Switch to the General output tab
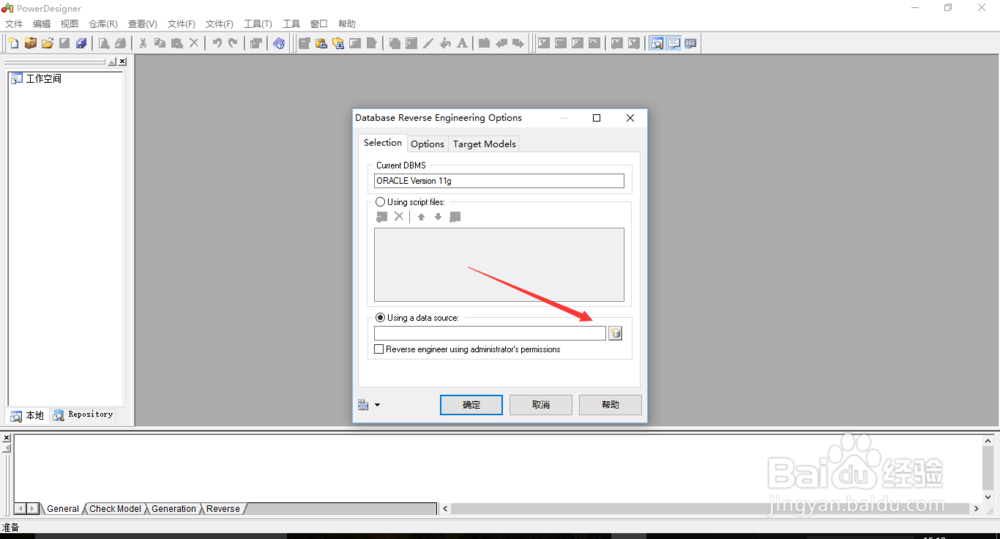 coord(62,508)
